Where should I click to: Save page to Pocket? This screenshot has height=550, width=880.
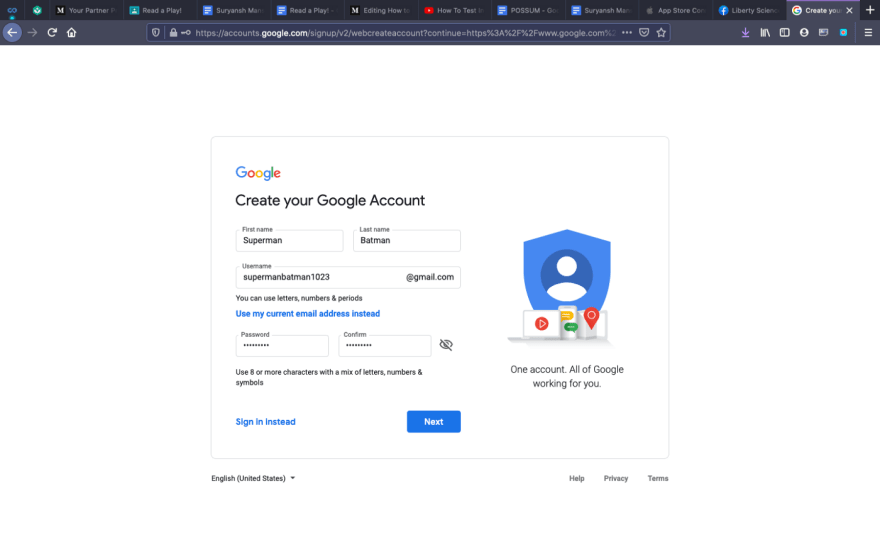point(644,33)
